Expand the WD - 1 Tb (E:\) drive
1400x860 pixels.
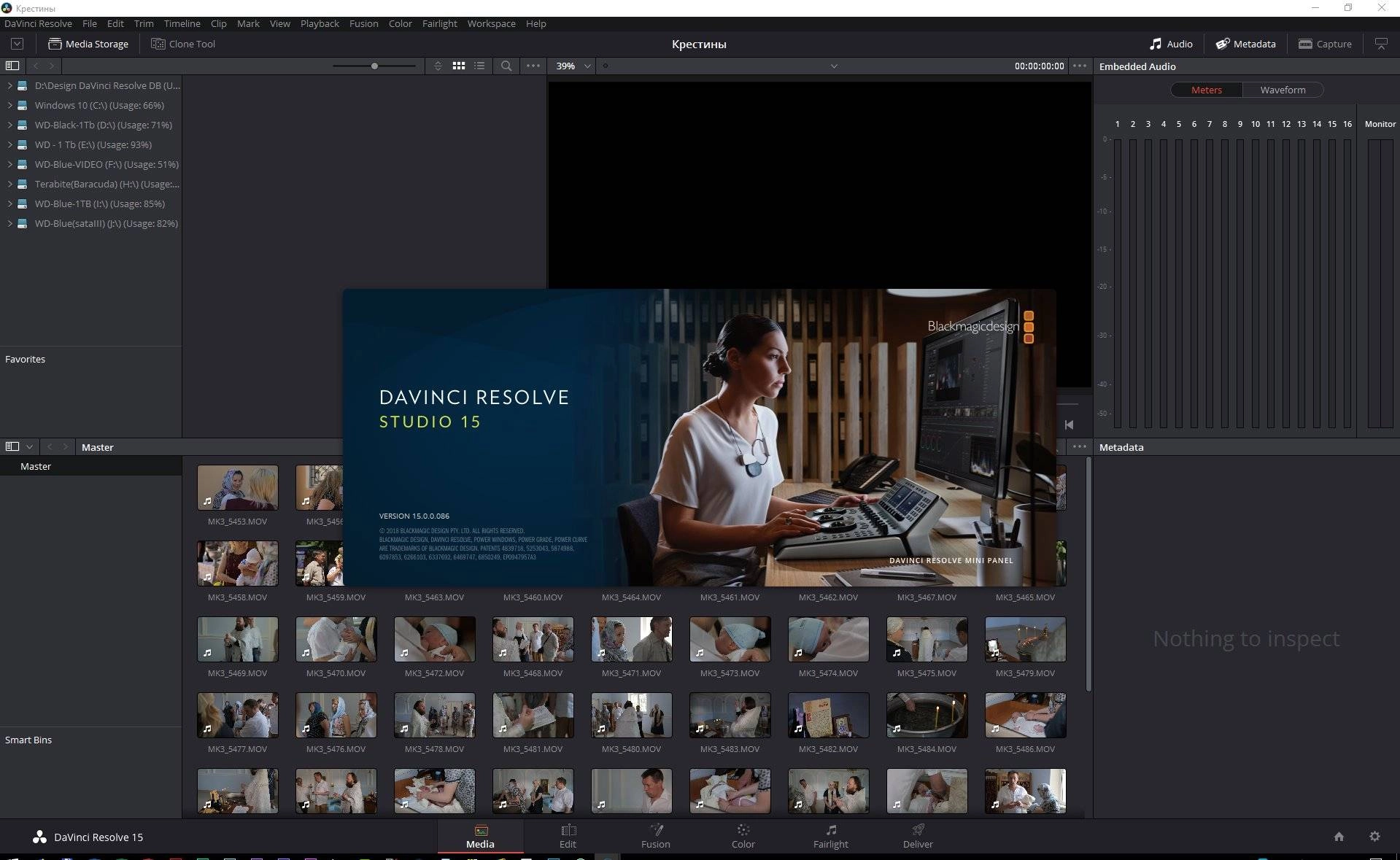click(x=9, y=144)
